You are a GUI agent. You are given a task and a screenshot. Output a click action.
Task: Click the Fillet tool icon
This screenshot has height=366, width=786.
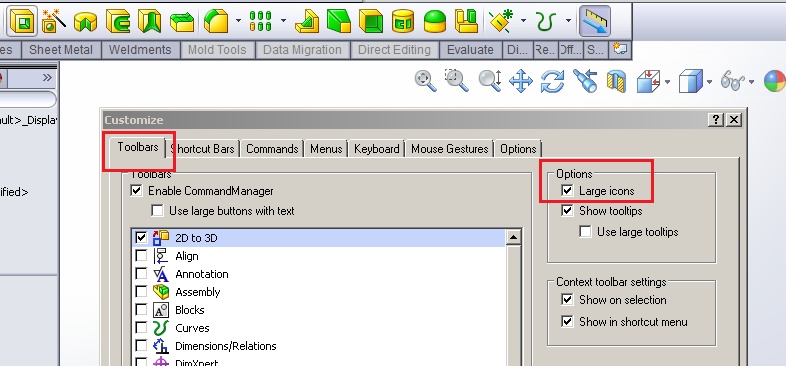(x=216, y=22)
